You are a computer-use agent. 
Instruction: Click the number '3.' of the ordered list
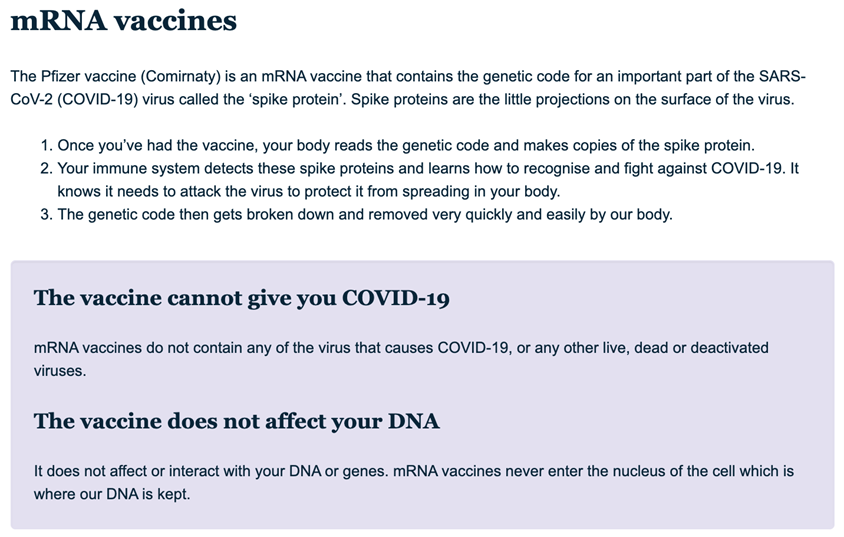coord(46,214)
